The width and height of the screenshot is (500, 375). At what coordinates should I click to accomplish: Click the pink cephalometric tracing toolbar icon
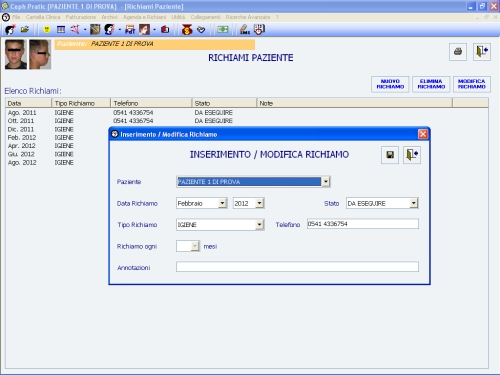pos(75,30)
